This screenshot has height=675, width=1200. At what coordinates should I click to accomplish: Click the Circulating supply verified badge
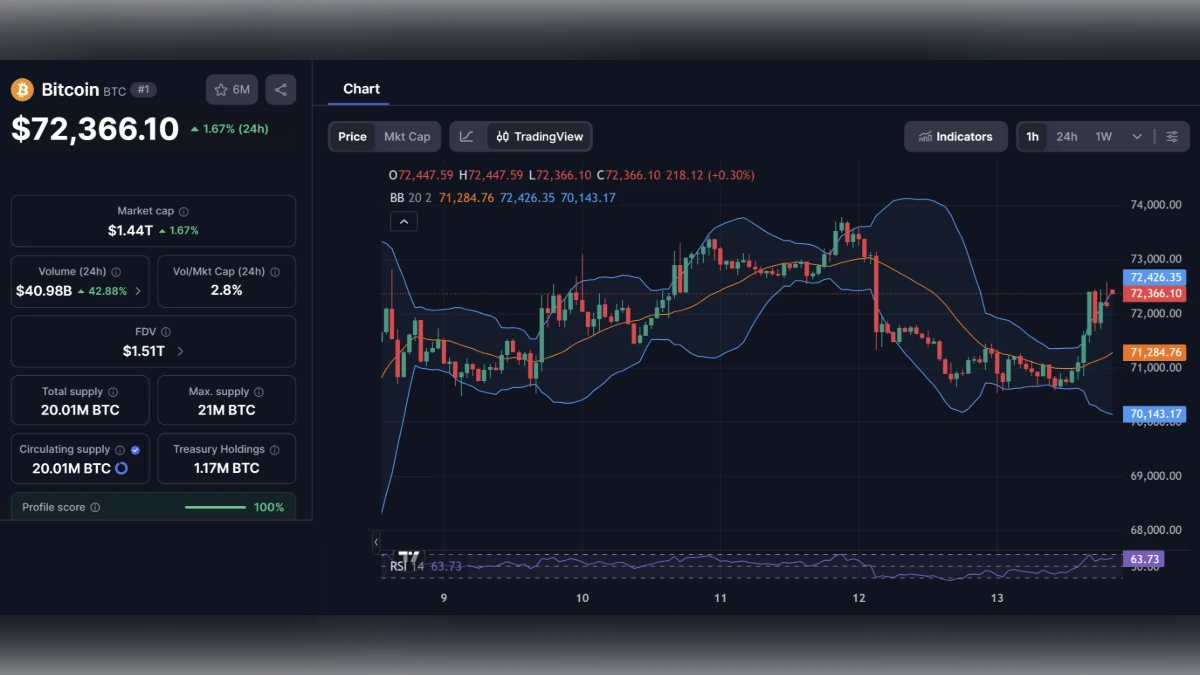point(135,449)
